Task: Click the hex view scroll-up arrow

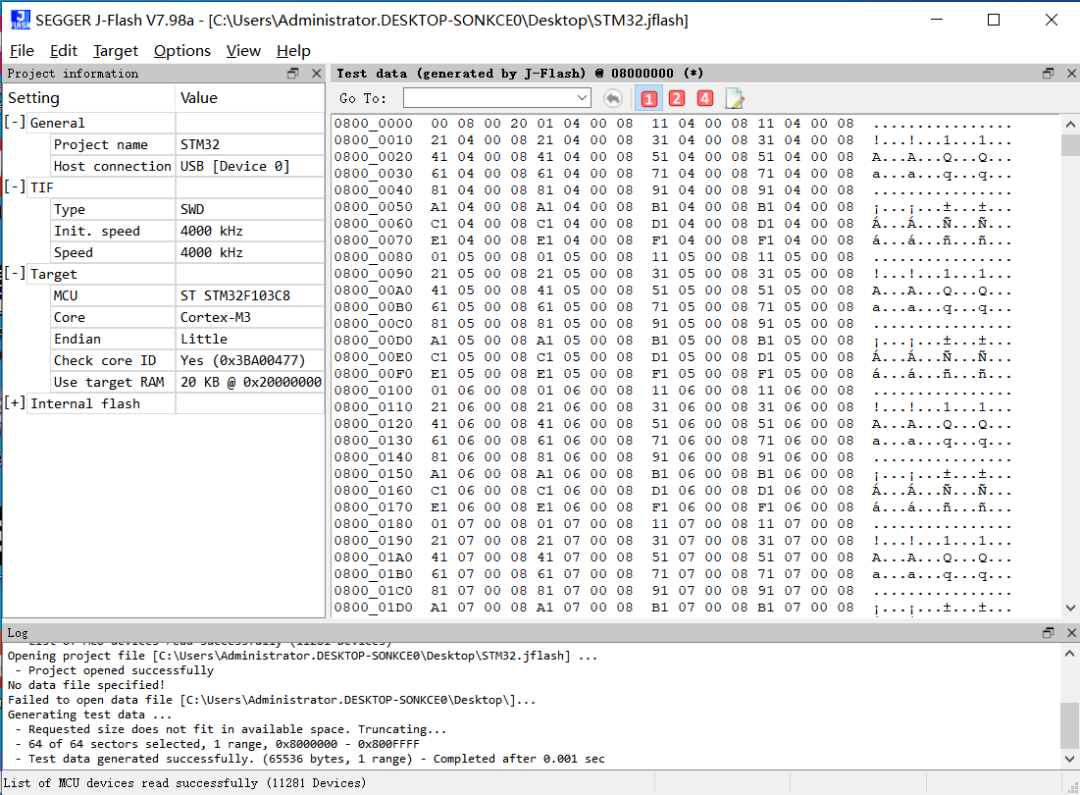Action: tap(1070, 125)
